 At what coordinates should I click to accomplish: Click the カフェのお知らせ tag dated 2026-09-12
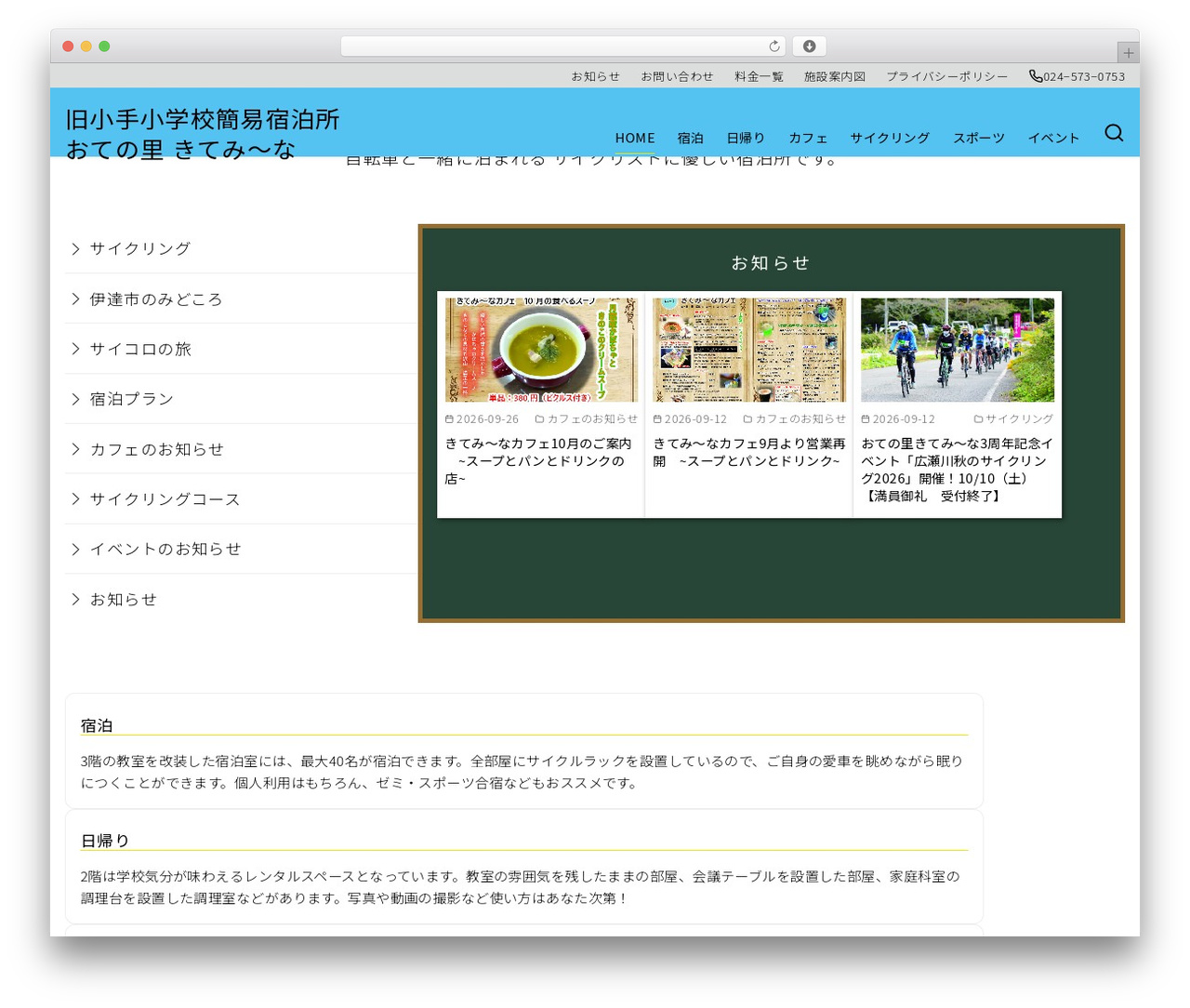click(800, 419)
